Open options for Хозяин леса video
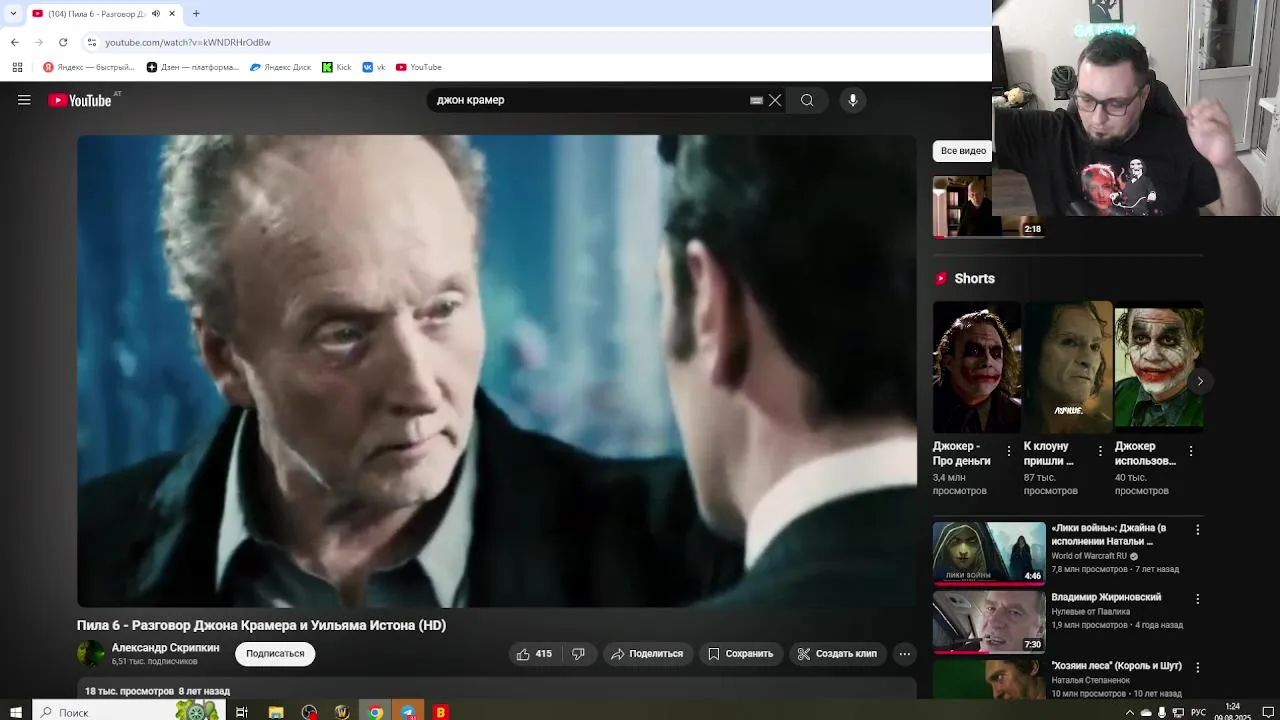 [x=1197, y=667]
